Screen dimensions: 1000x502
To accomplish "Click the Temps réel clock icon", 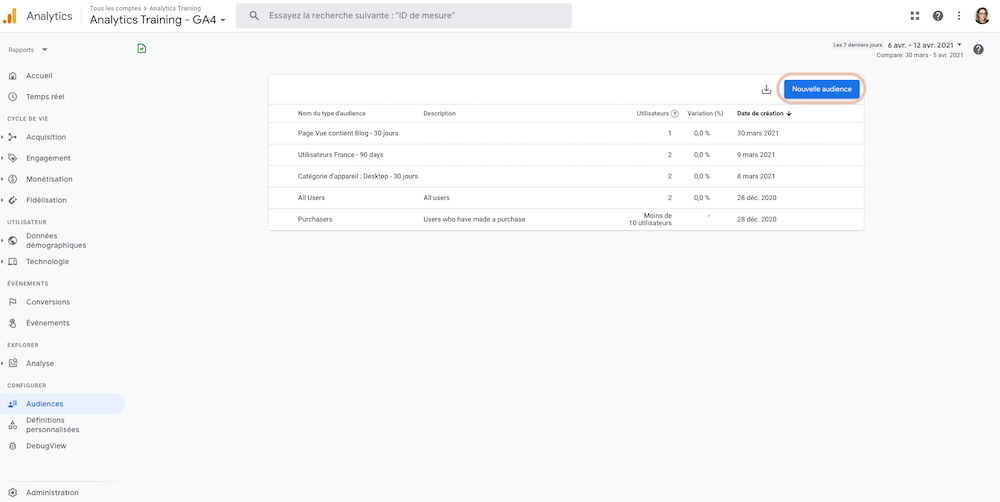I will [x=13, y=97].
